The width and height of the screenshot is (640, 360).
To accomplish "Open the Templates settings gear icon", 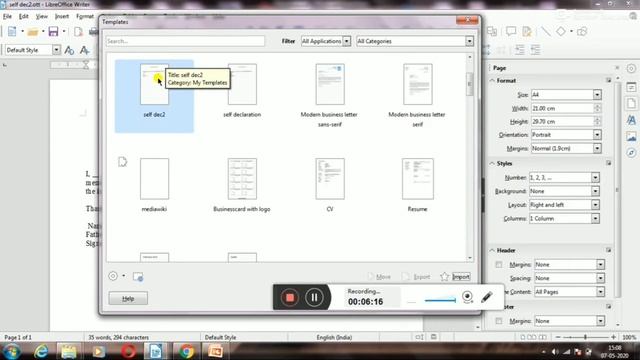I will click(113, 276).
